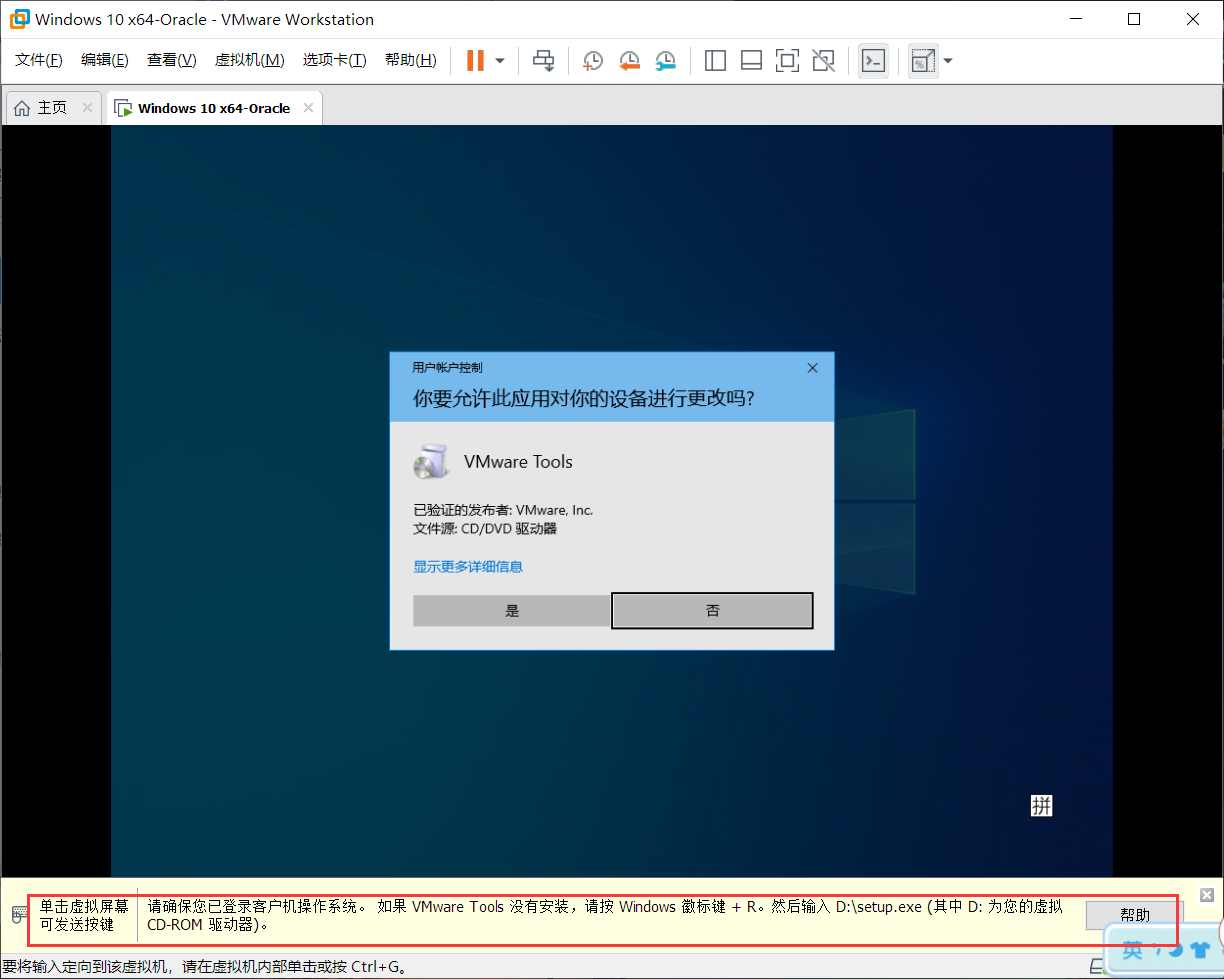The width and height of the screenshot is (1224, 979).
Task: Send Ctrl+Alt+Del to the guest OS
Action: point(543,60)
